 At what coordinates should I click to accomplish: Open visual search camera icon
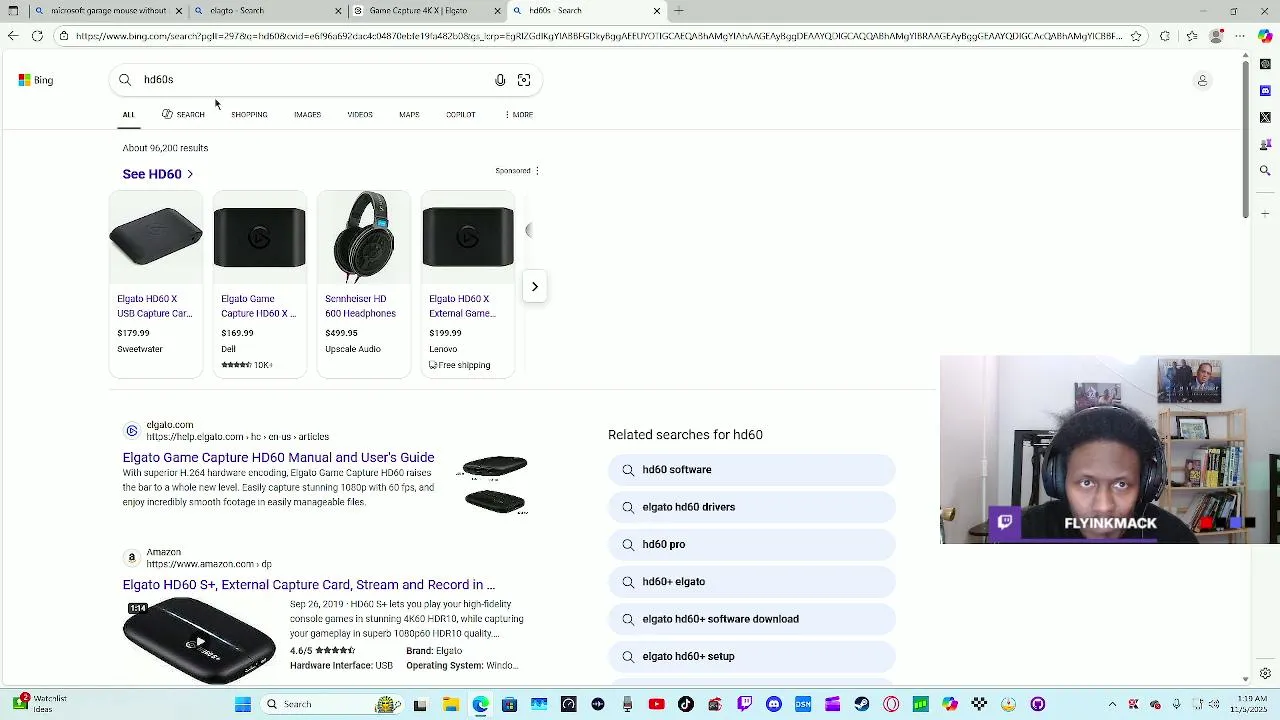coord(524,80)
